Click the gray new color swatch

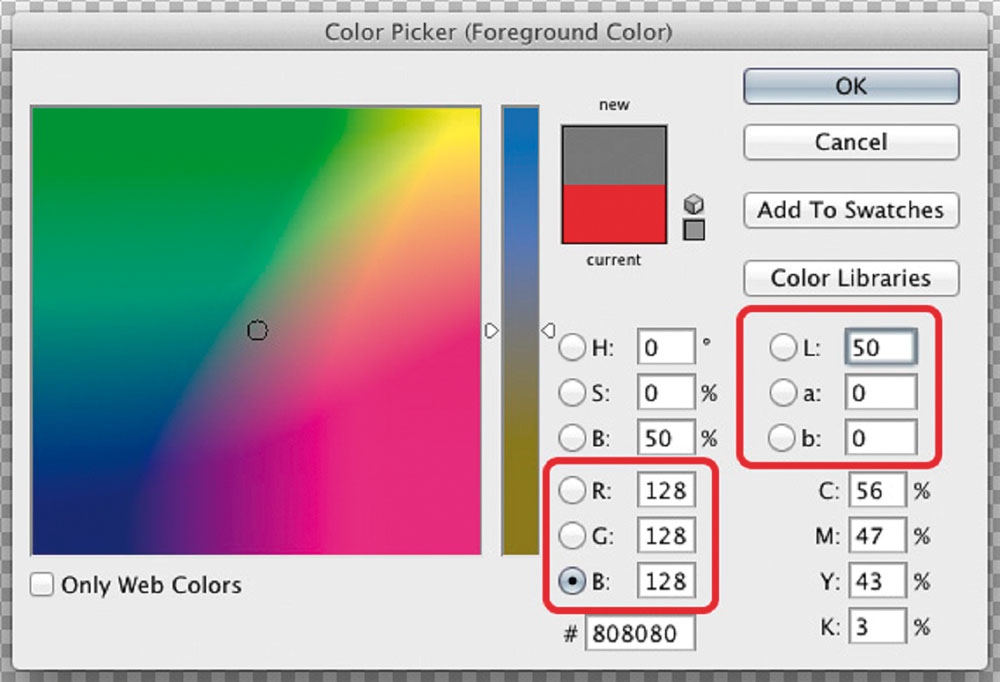(614, 155)
